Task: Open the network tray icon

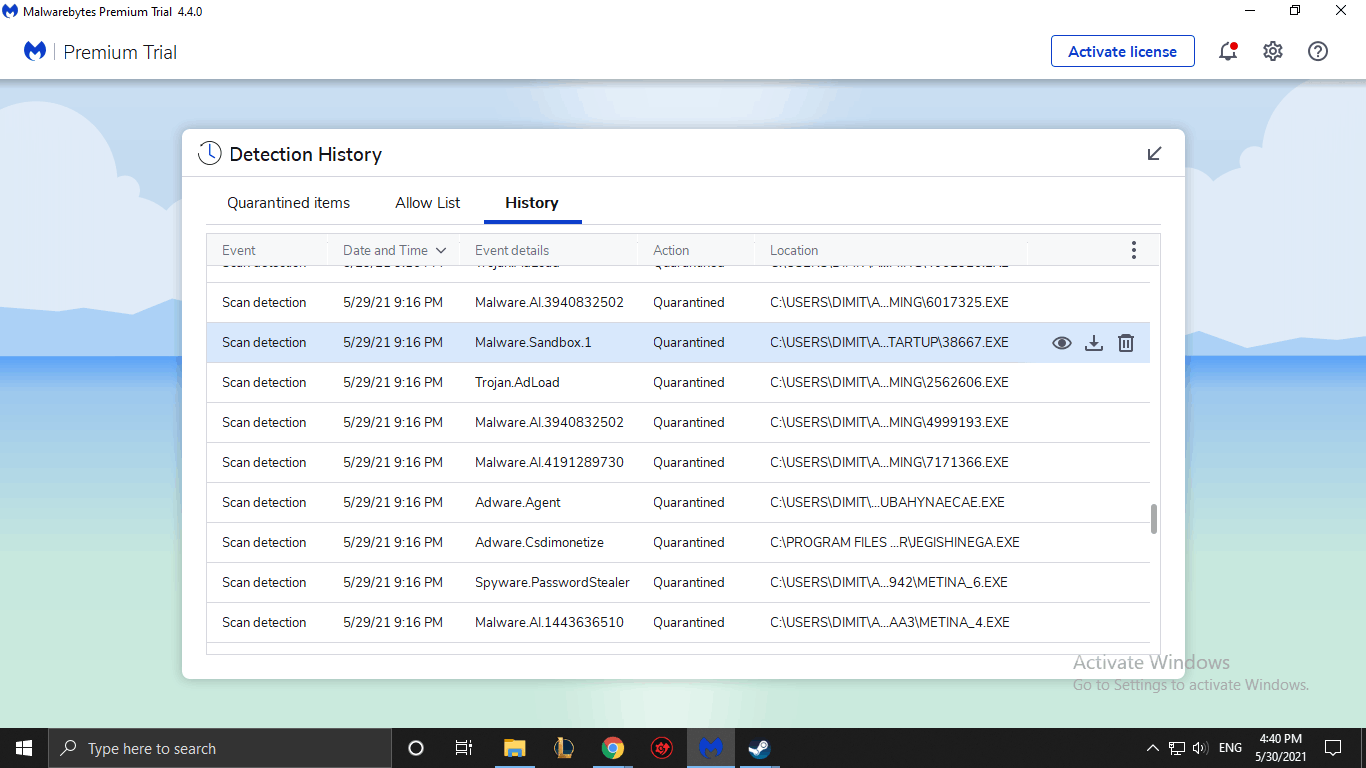Action: 1177,748
